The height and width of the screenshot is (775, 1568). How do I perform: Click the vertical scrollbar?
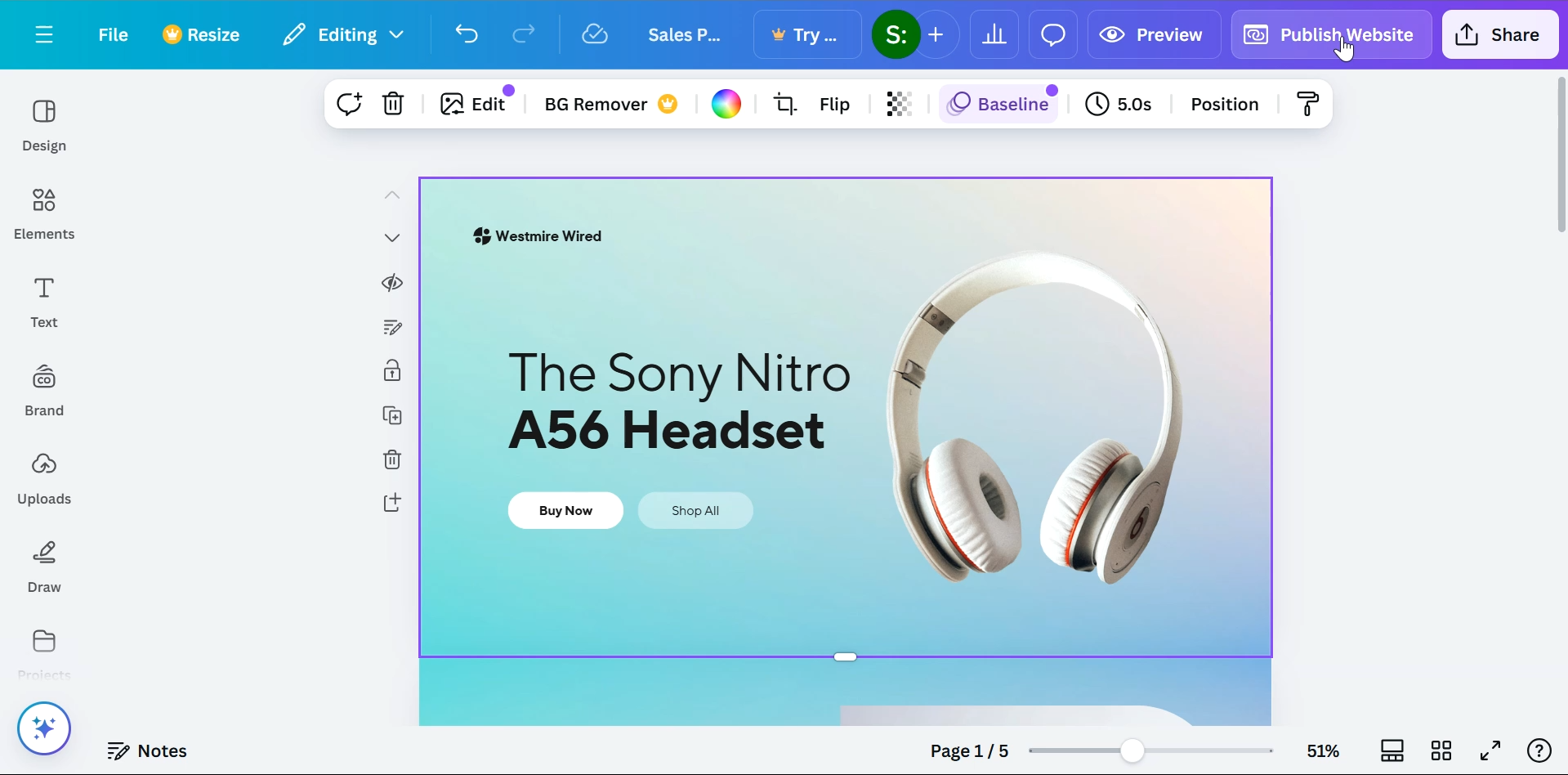(x=1561, y=155)
